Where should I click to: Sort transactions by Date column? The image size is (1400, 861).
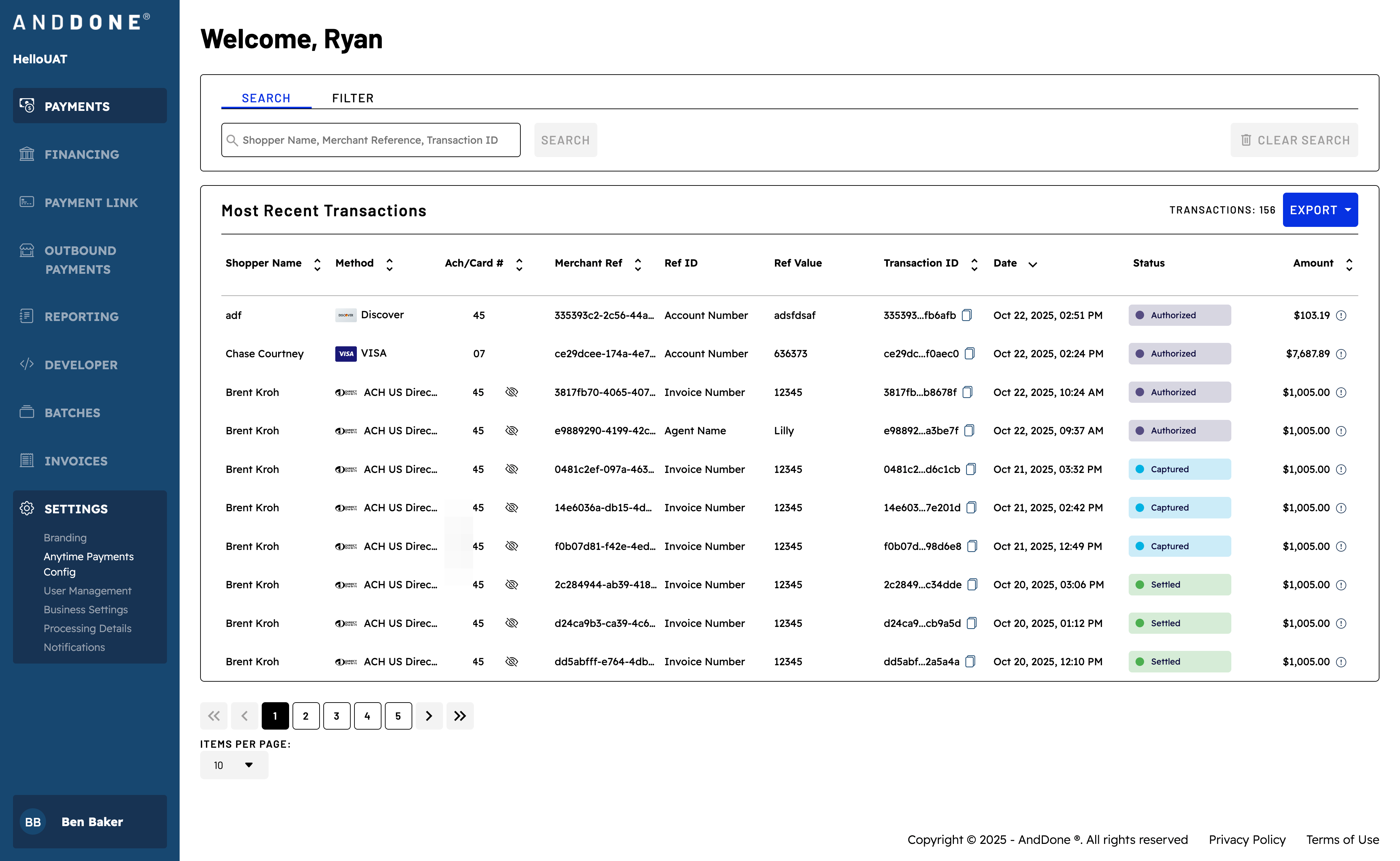tap(1032, 264)
